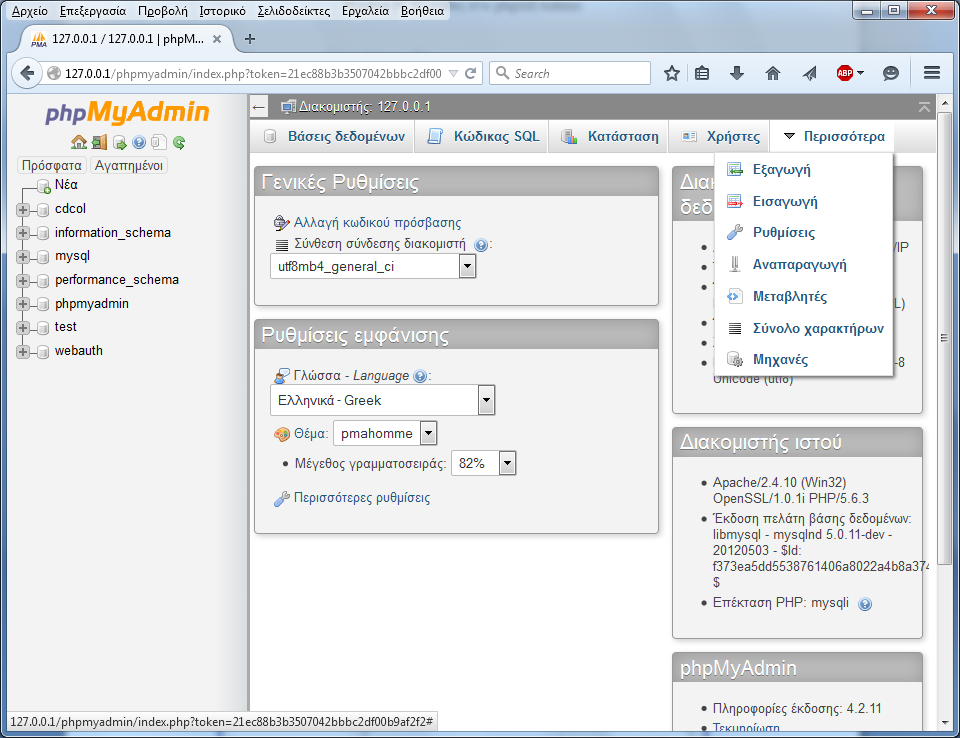Collapse navigation panel with left arrow icon
960x738 pixels.
259,107
